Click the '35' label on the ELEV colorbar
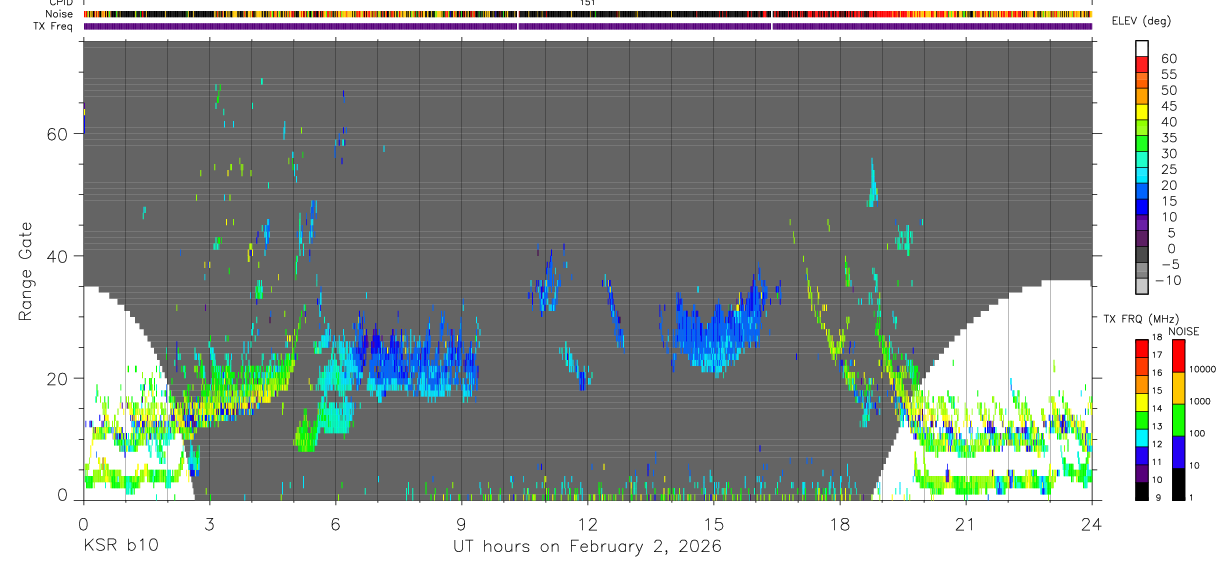Image resolution: width=1228 pixels, height=567 pixels. (x=1169, y=138)
